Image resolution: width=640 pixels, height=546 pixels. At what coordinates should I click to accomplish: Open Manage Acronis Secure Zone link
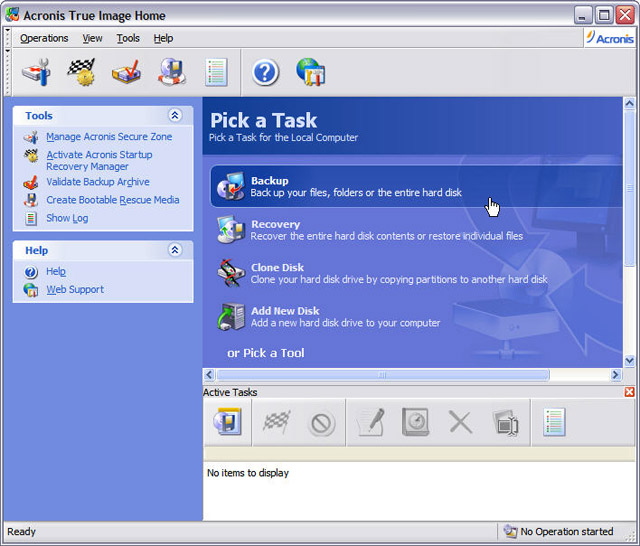(x=109, y=137)
